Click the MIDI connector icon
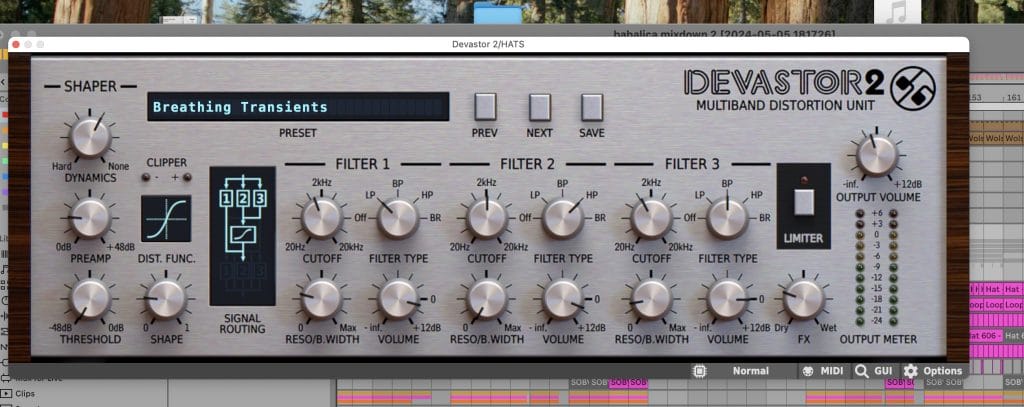The image size is (1024, 407). [806, 371]
